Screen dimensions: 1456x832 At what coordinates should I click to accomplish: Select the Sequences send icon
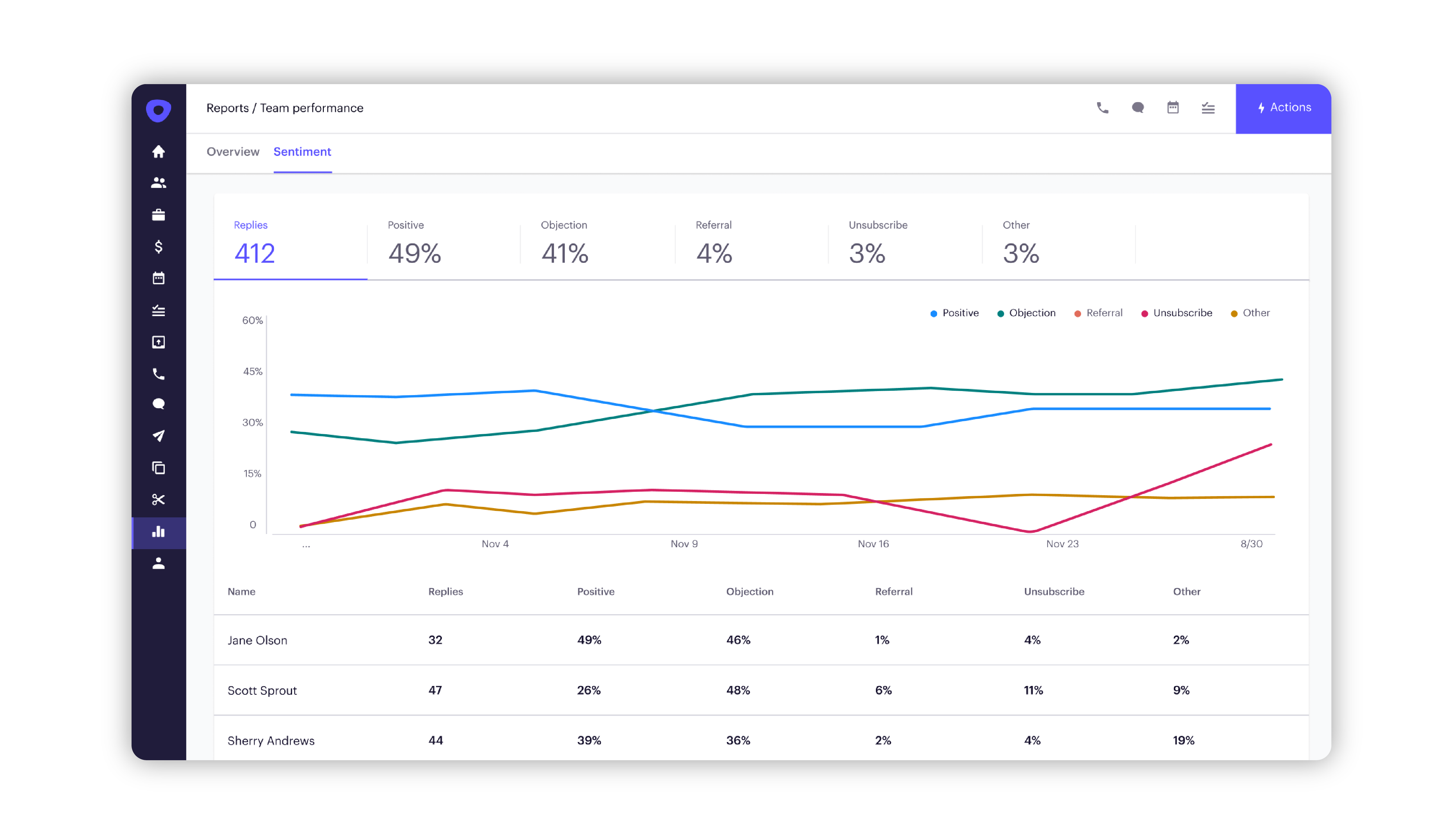click(159, 436)
